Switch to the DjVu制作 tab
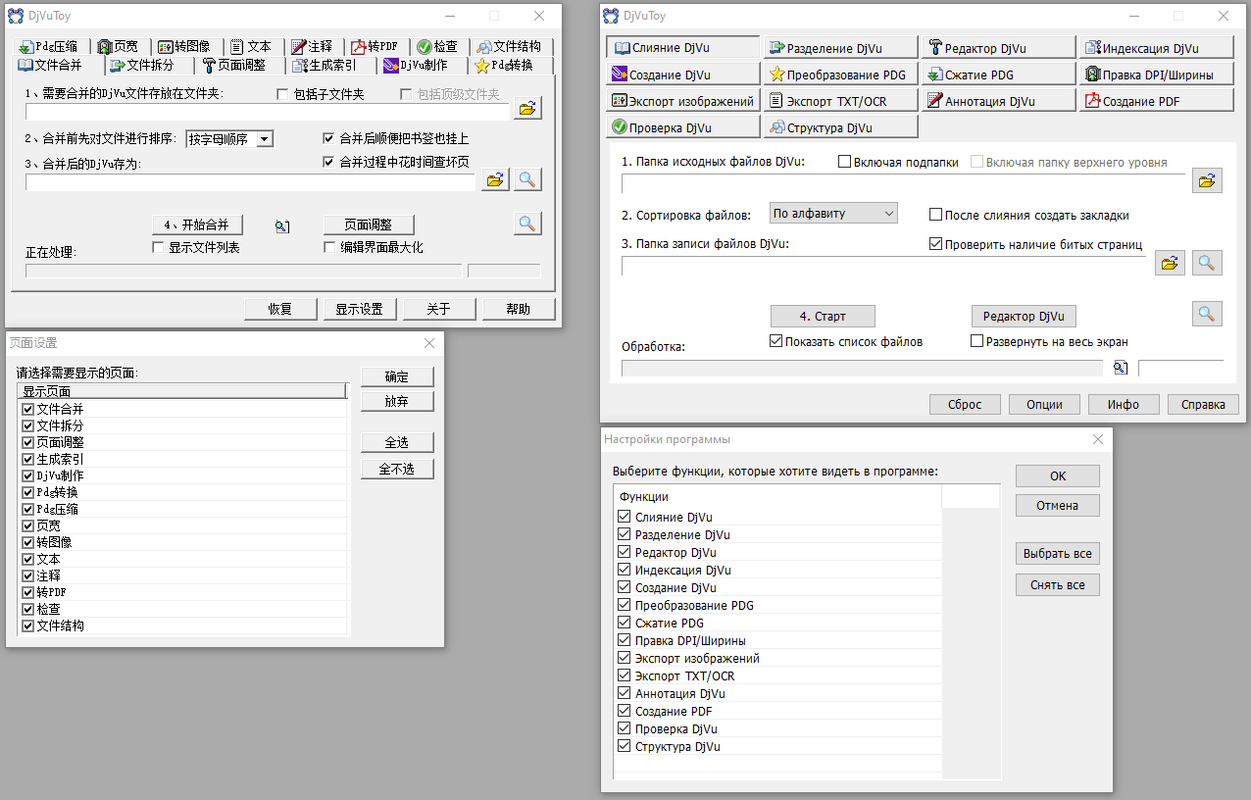 (x=423, y=65)
